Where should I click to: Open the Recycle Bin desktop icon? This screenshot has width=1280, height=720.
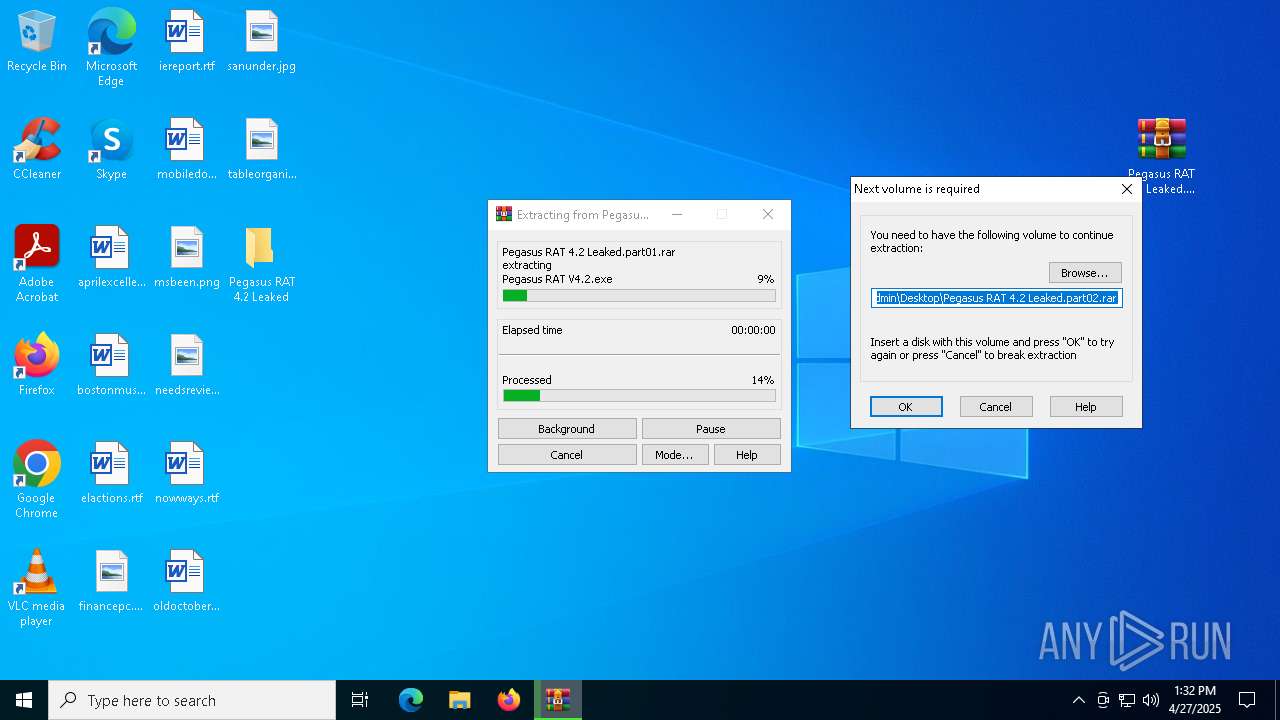click(37, 42)
